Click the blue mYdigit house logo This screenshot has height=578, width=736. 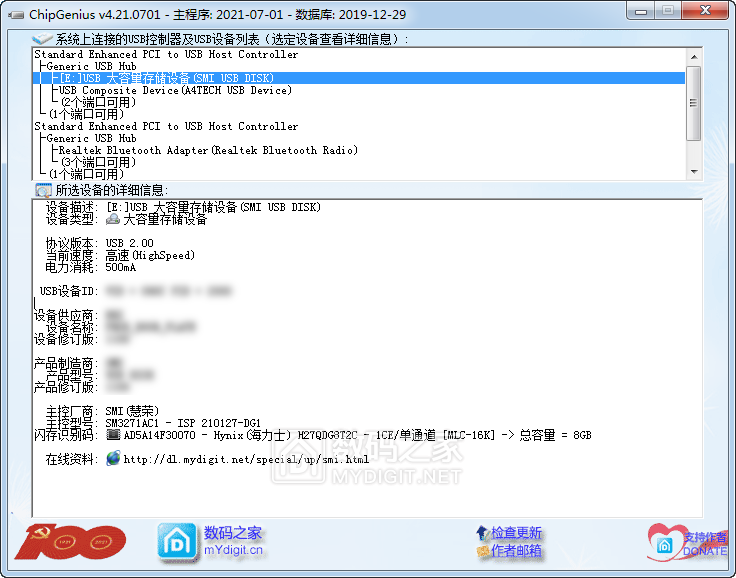[177, 542]
